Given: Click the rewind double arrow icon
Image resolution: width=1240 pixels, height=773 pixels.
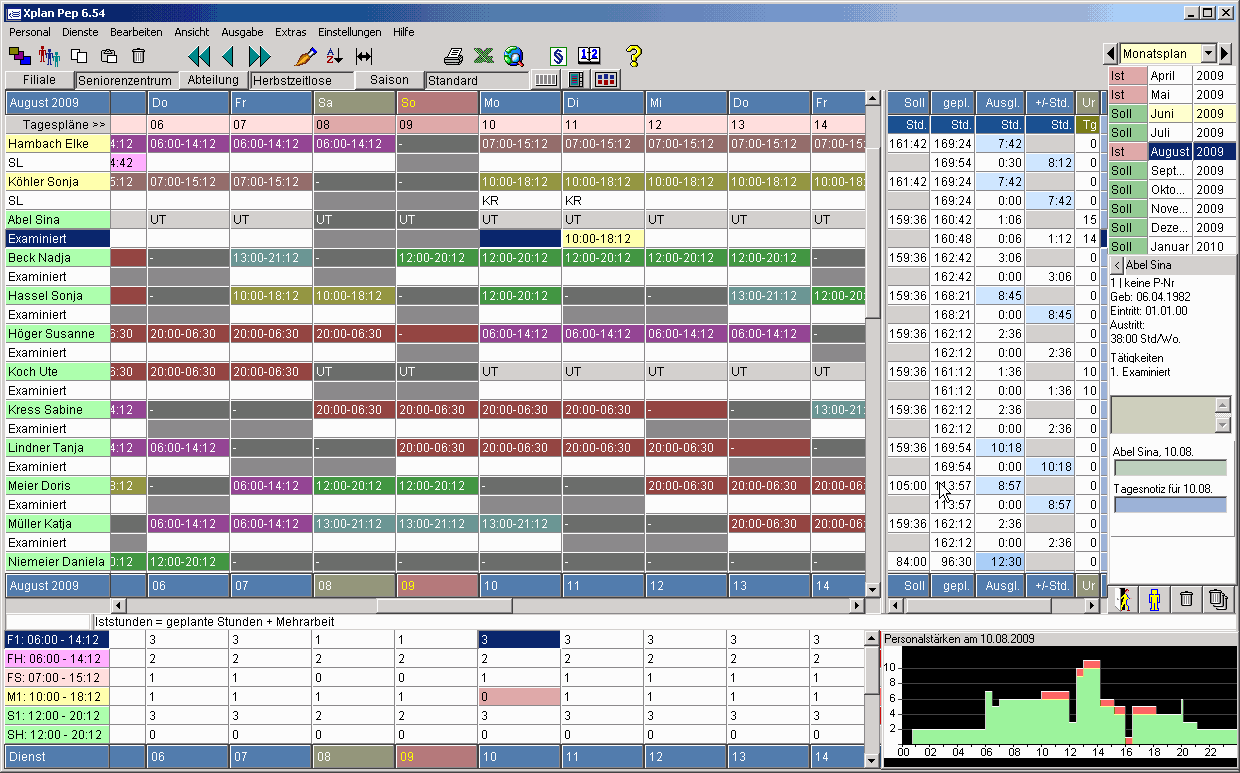Looking at the screenshot, I should (199, 56).
